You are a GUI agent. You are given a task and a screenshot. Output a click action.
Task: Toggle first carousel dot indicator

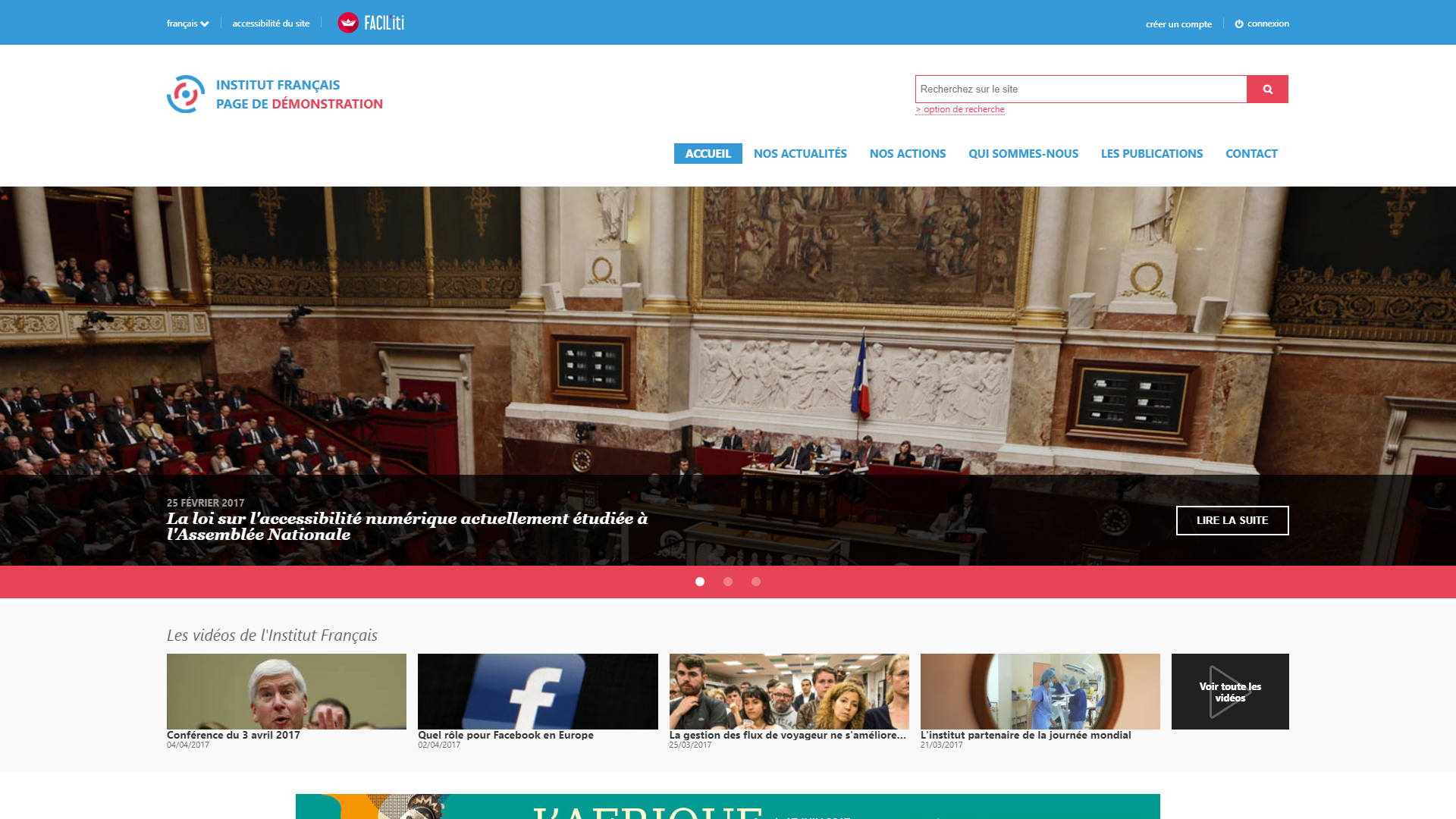pos(699,581)
